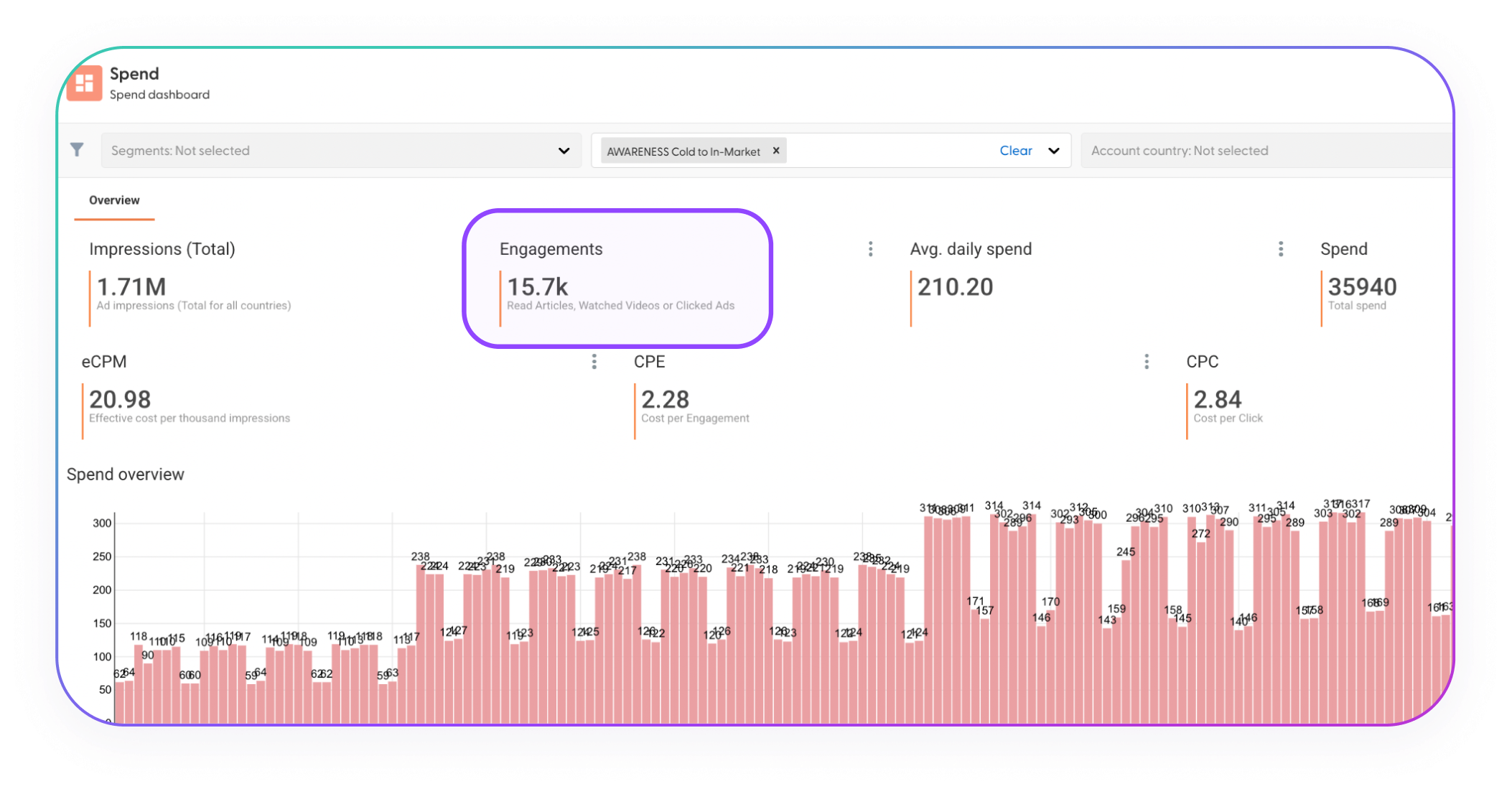Open the Engagements card three-dot menu
The width and height of the screenshot is (1512, 794).
tap(870, 249)
